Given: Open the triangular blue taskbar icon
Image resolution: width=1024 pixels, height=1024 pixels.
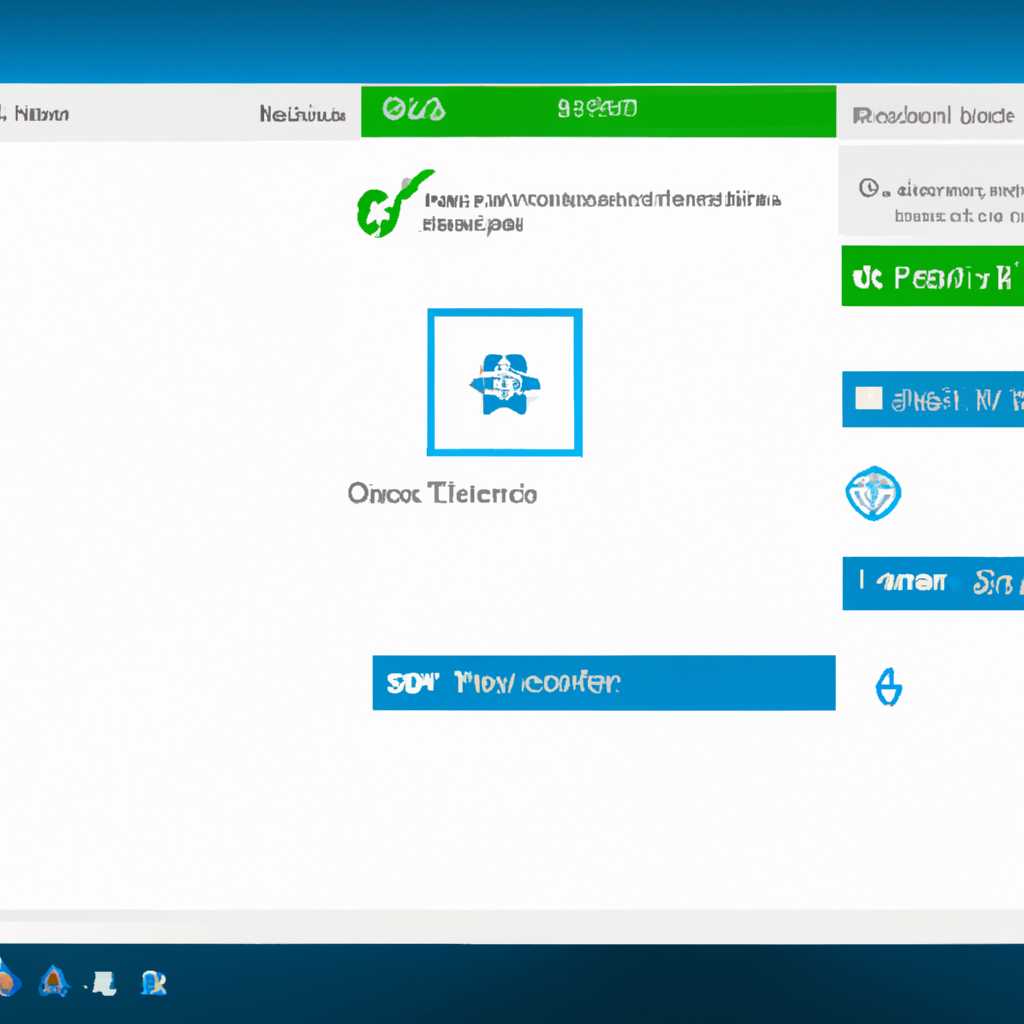Looking at the screenshot, I should click(54, 981).
